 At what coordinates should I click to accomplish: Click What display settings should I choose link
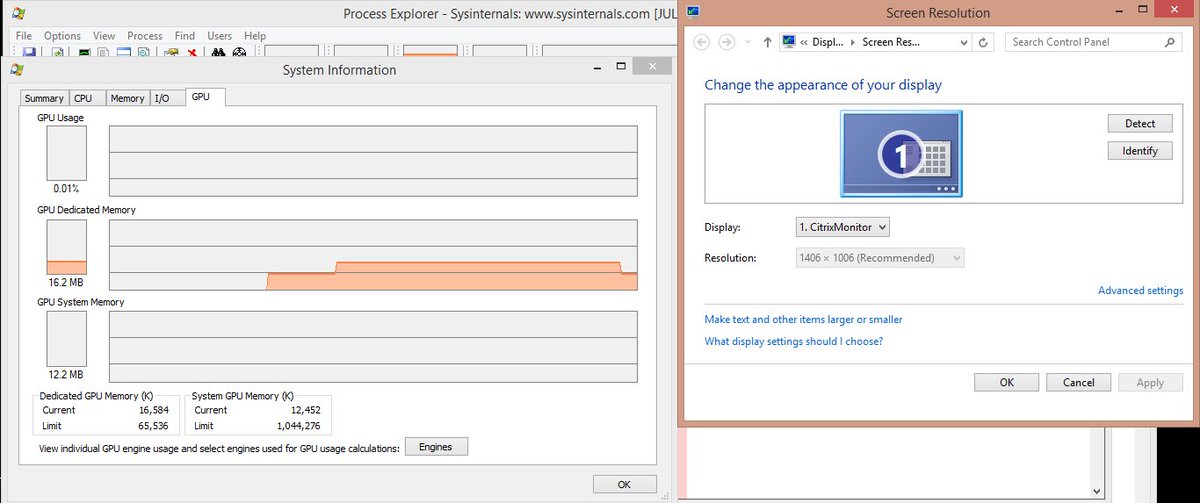coord(793,341)
